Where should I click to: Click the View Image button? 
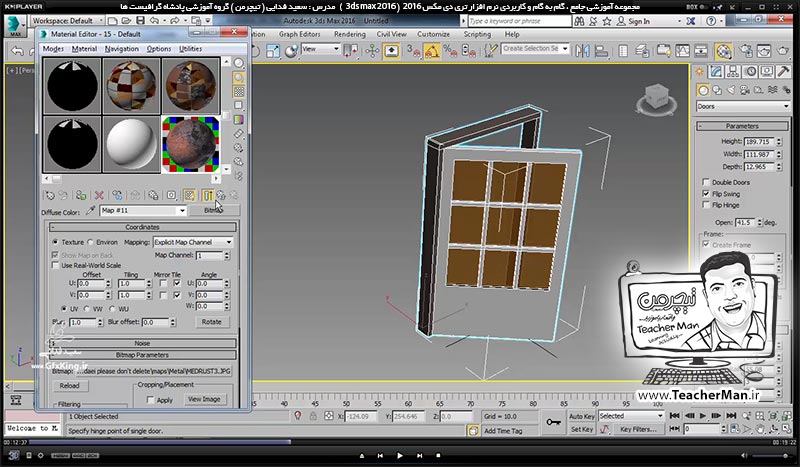tap(204, 400)
